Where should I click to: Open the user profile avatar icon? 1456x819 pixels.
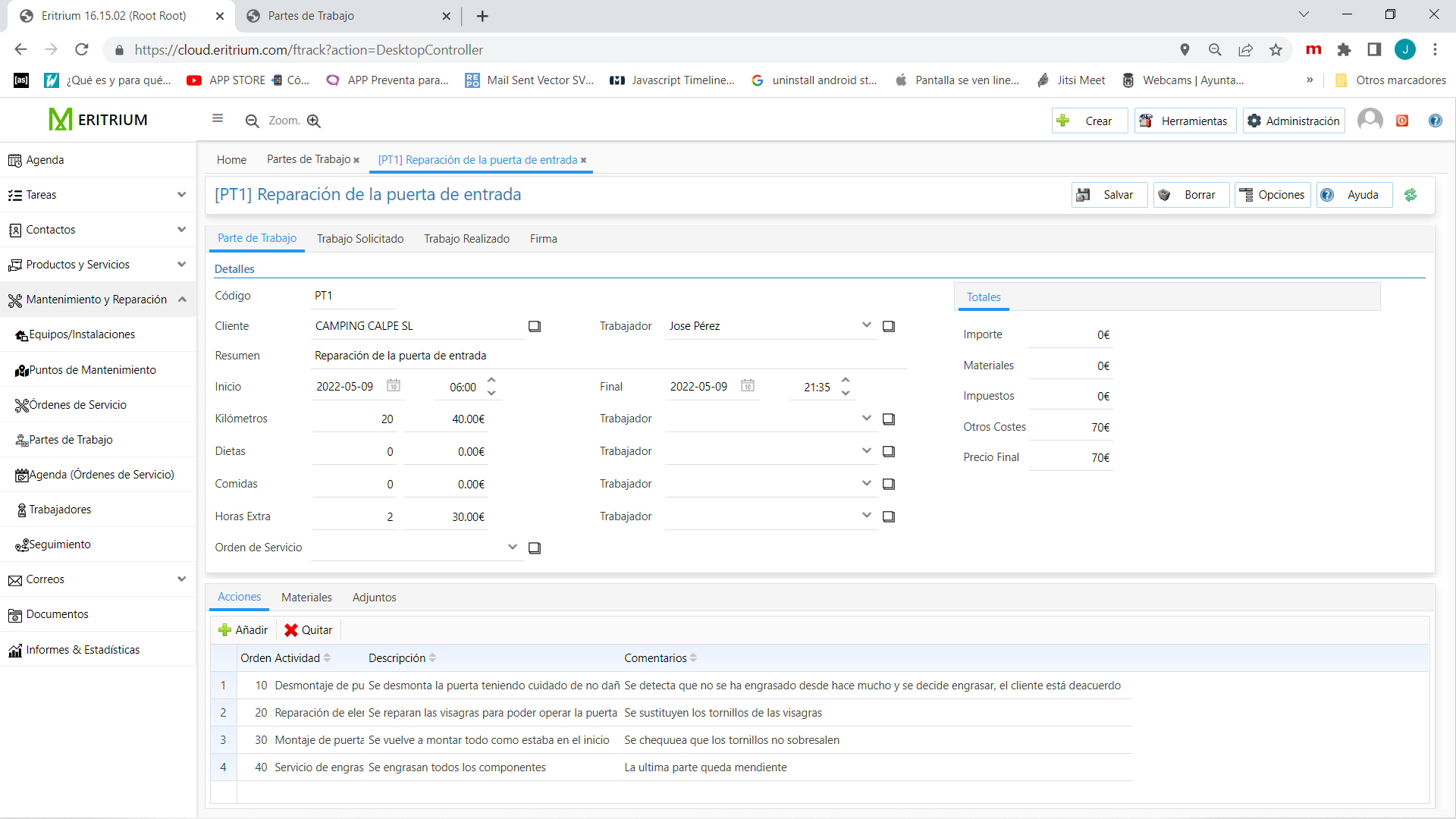1370,120
